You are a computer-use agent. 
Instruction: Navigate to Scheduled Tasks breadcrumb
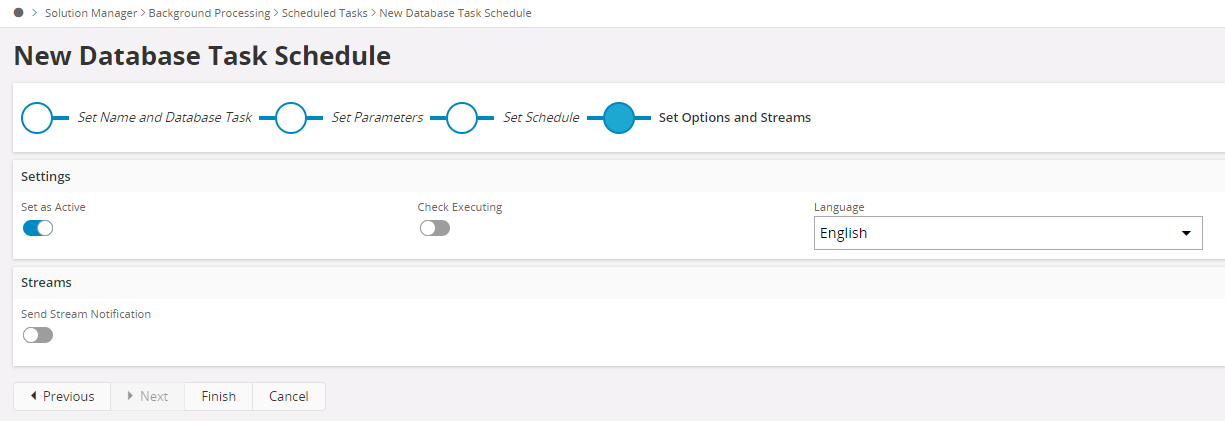(325, 13)
